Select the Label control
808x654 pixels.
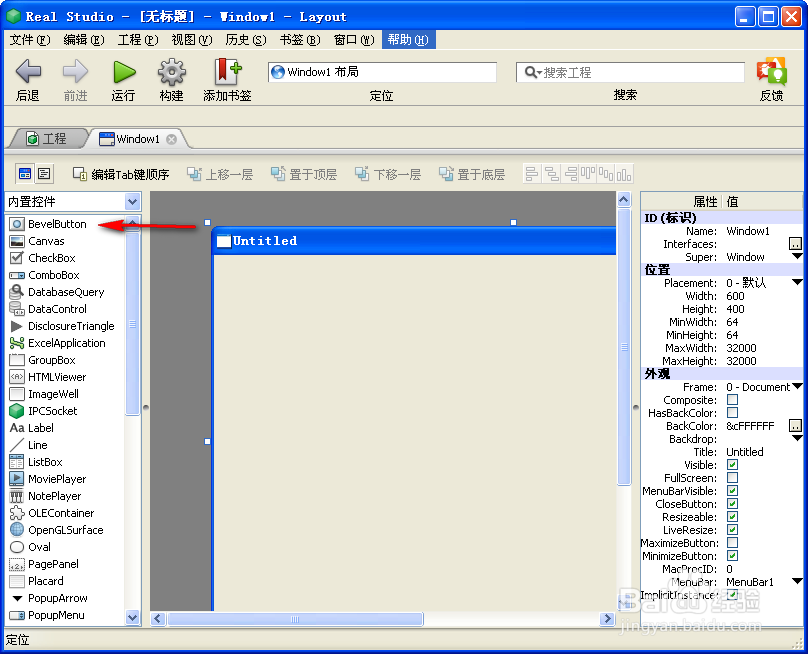[40, 428]
